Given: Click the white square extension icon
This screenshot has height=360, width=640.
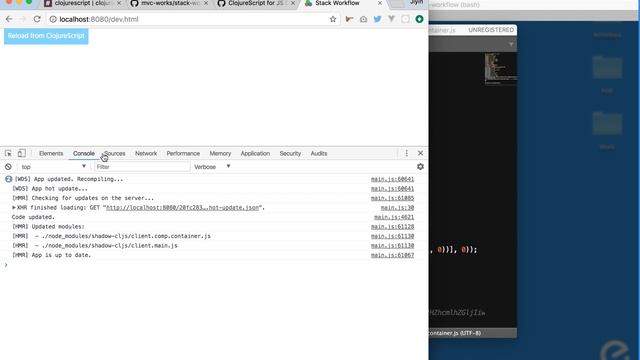Looking at the screenshot, I should click(405, 19).
